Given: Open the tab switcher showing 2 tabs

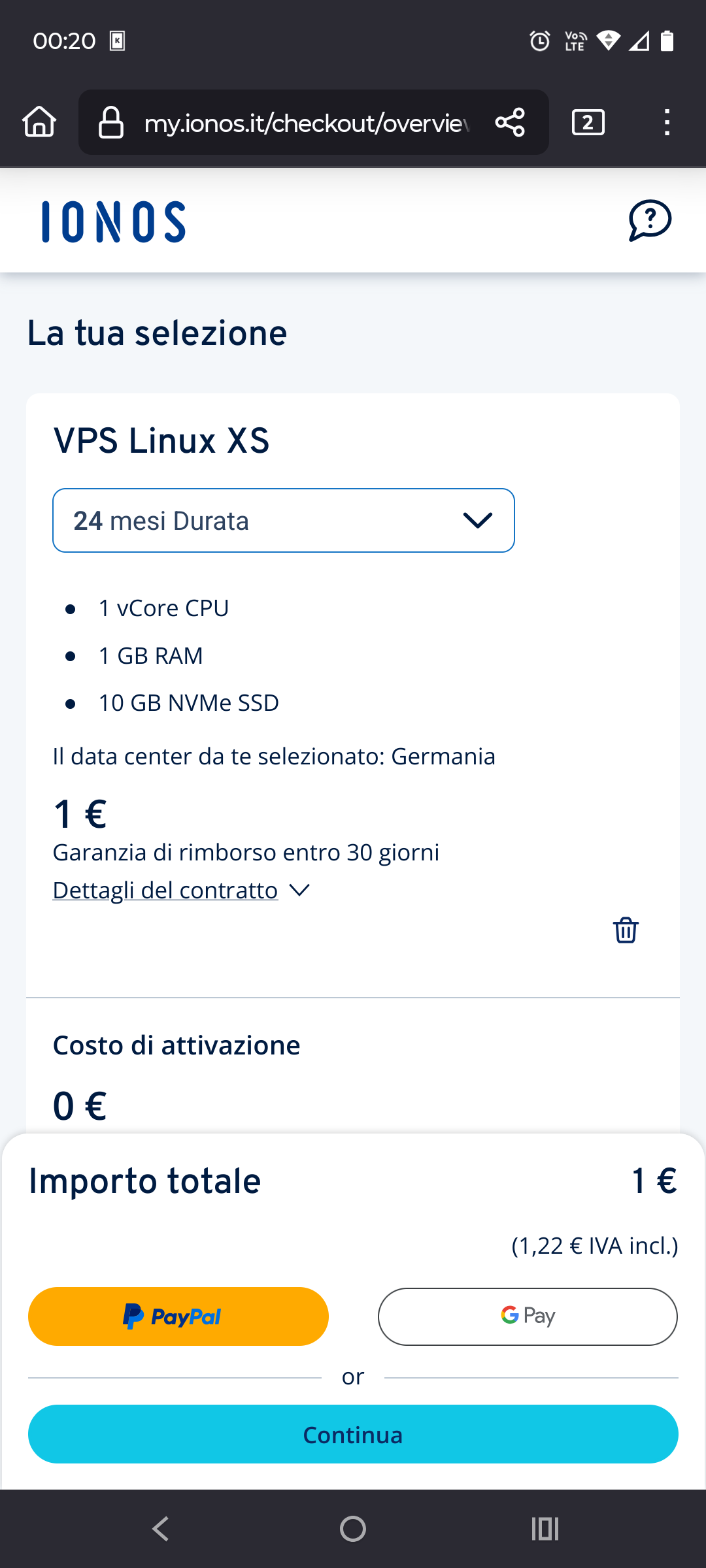Looking at the screenshot, I should tap(588, 122).
